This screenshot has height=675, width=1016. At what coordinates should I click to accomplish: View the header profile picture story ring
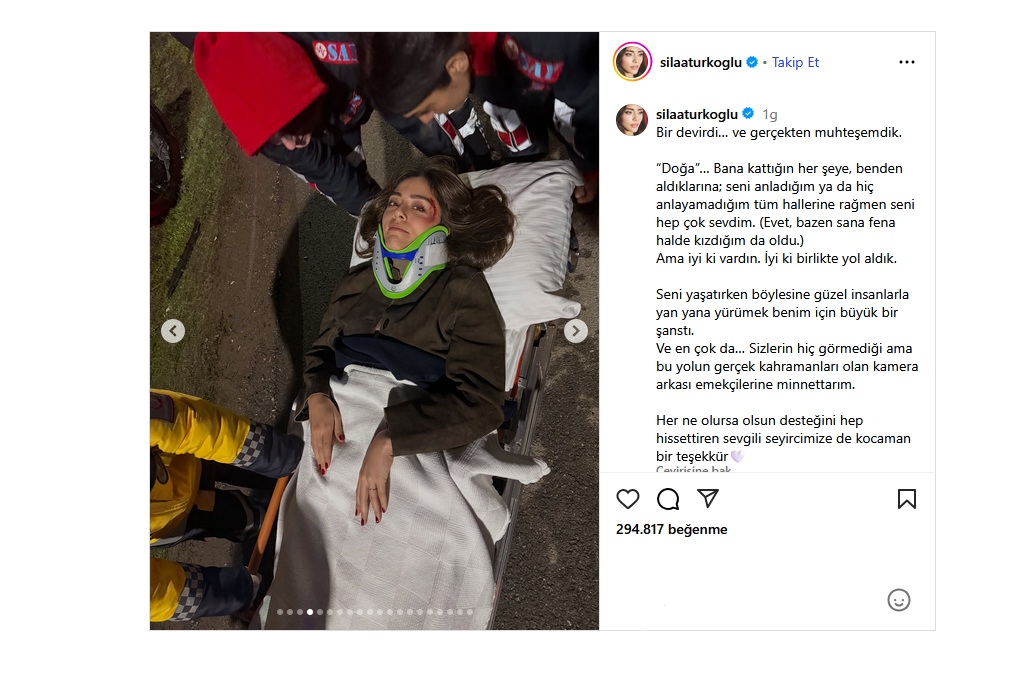point(632,62)
